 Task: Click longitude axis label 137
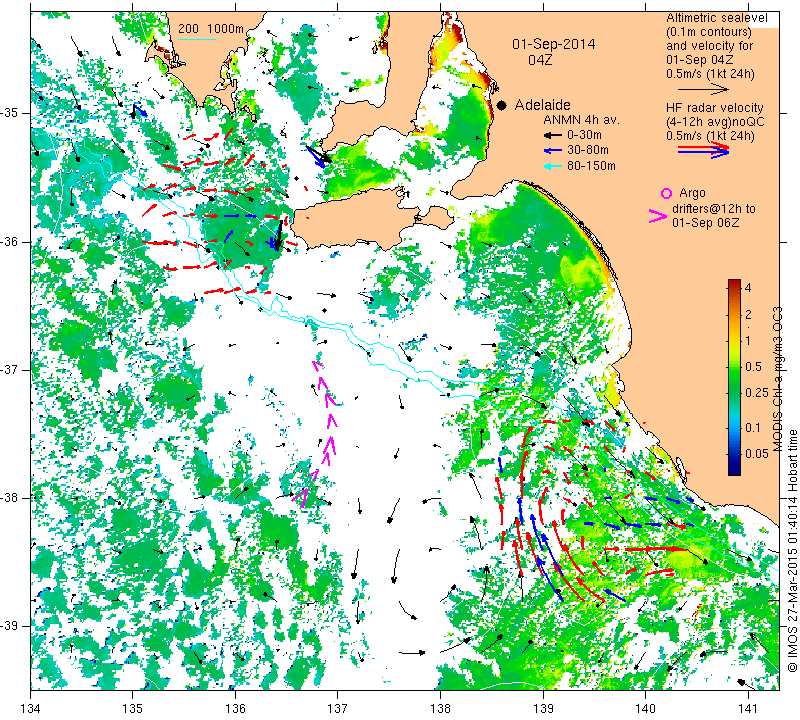coord(338,708)
